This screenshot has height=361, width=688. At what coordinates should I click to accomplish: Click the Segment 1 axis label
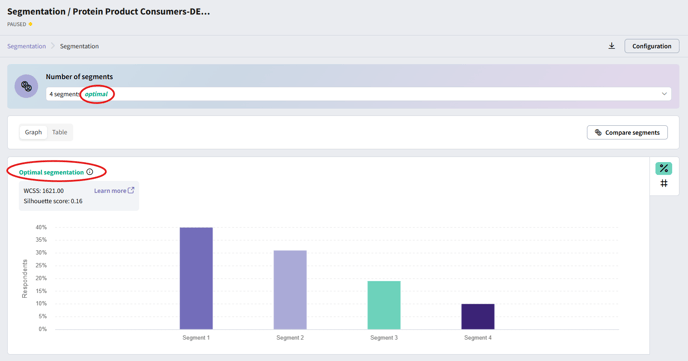pyautogui.click(x=196, y=338)
